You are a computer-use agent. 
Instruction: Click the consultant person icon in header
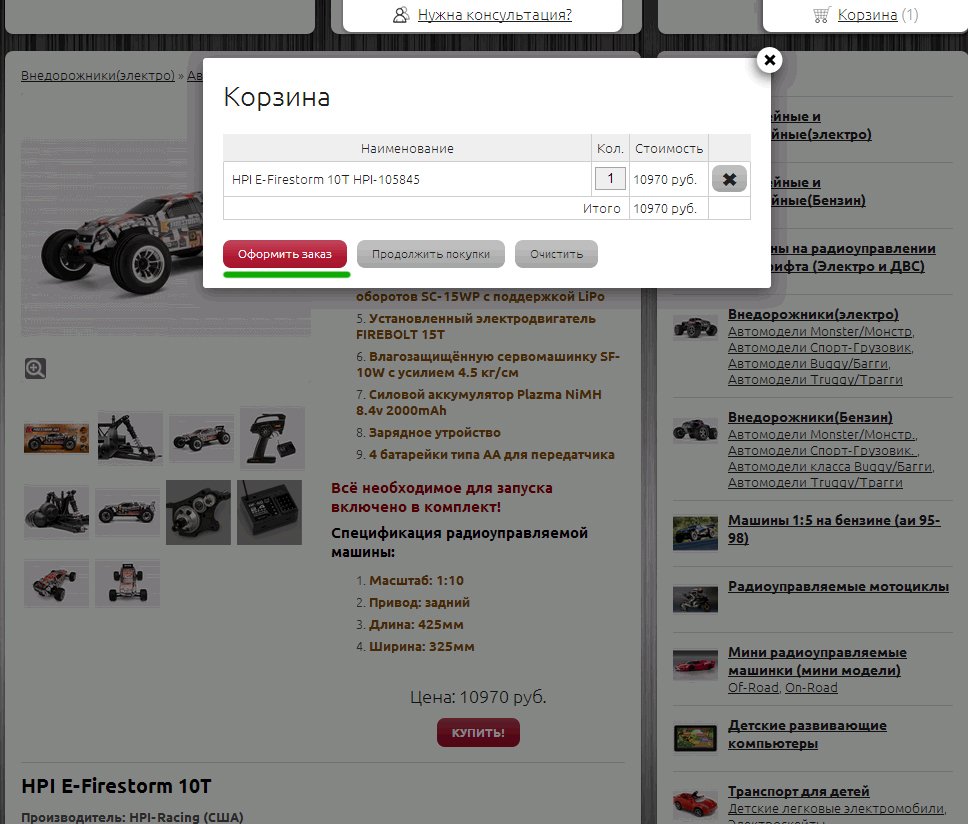coord(401,15)
